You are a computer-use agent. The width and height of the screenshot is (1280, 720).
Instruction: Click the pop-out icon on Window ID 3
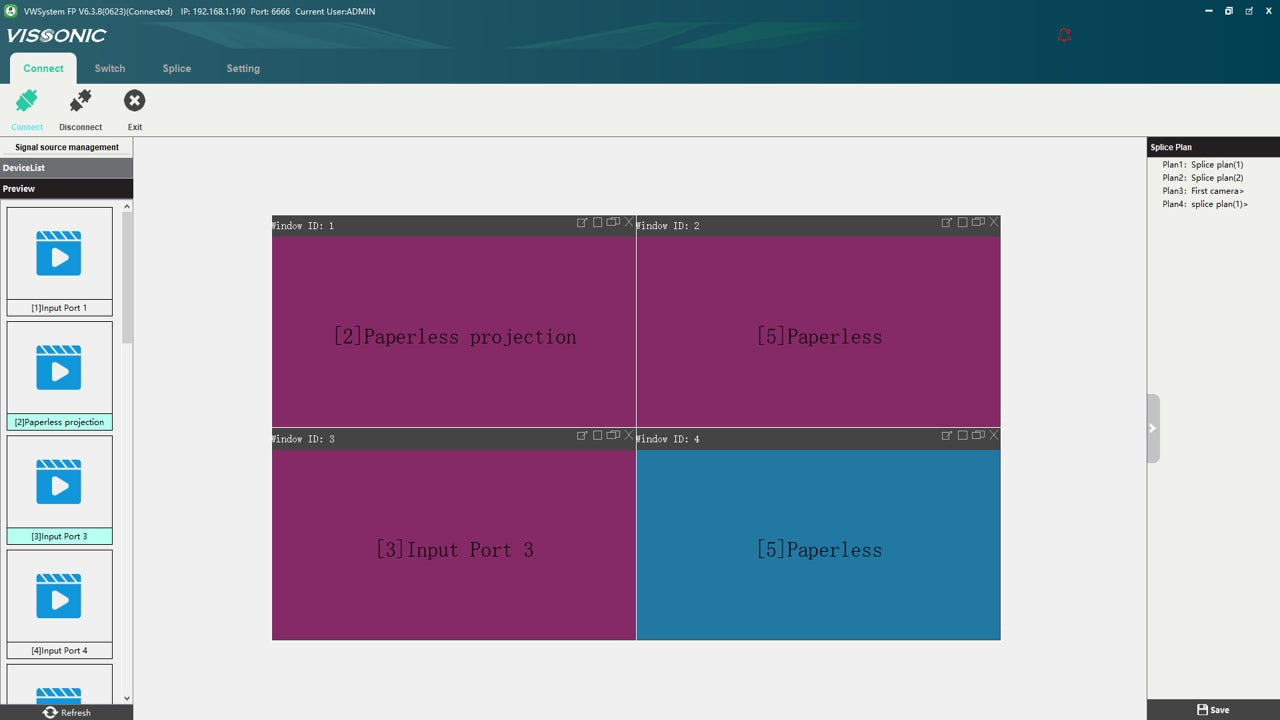[582, 436]
